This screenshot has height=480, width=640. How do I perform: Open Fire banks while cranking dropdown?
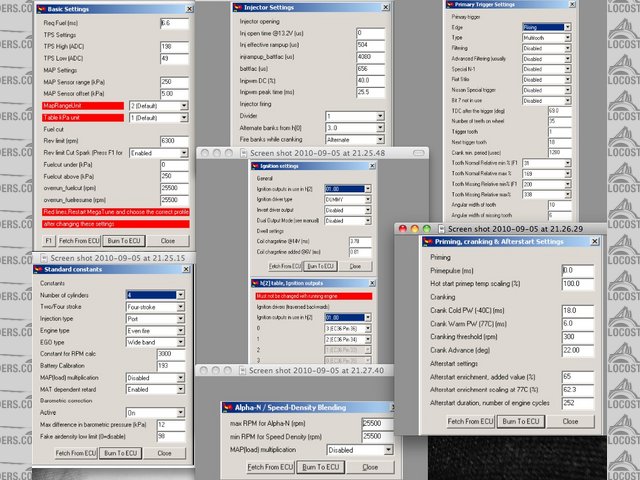click(x=380, y=140)
